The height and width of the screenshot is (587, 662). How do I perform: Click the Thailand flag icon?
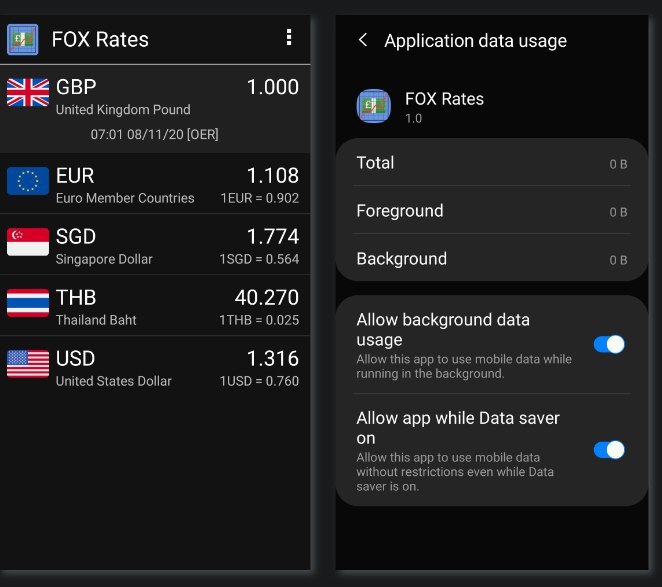click(28, 303)
